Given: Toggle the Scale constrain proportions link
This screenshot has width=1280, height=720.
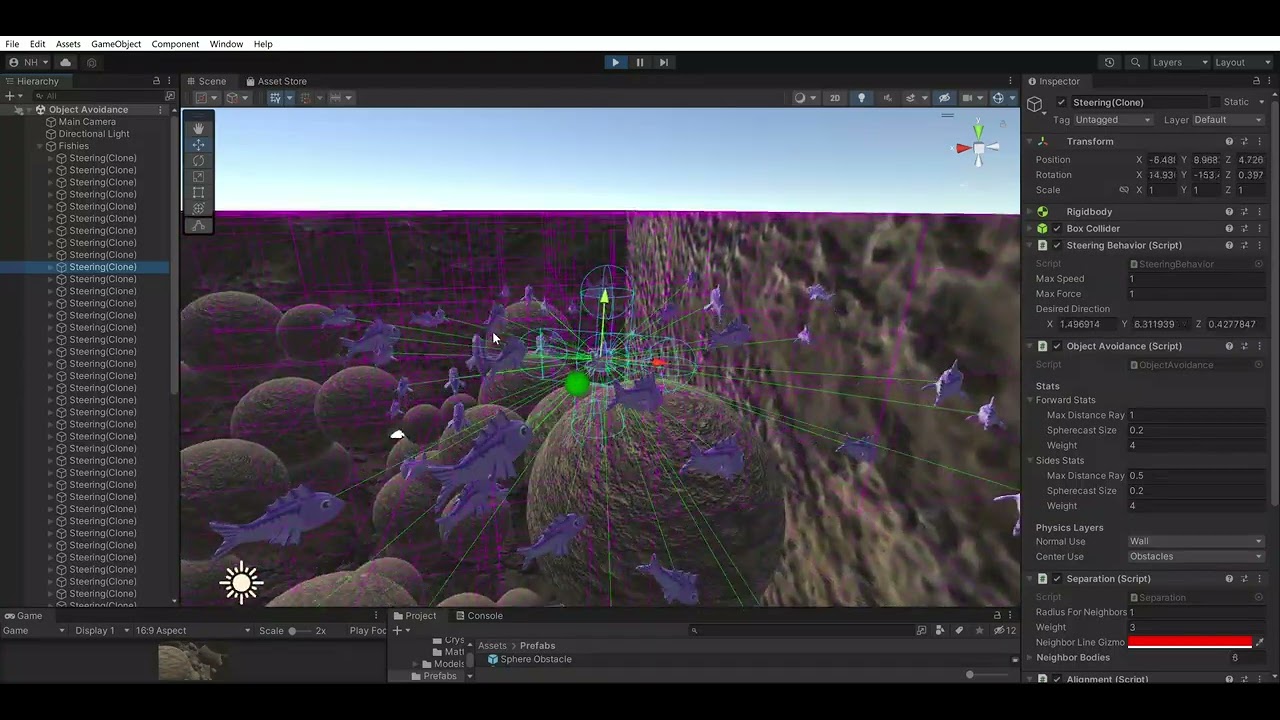Looking at the screenshot, I should [1124, 190].
